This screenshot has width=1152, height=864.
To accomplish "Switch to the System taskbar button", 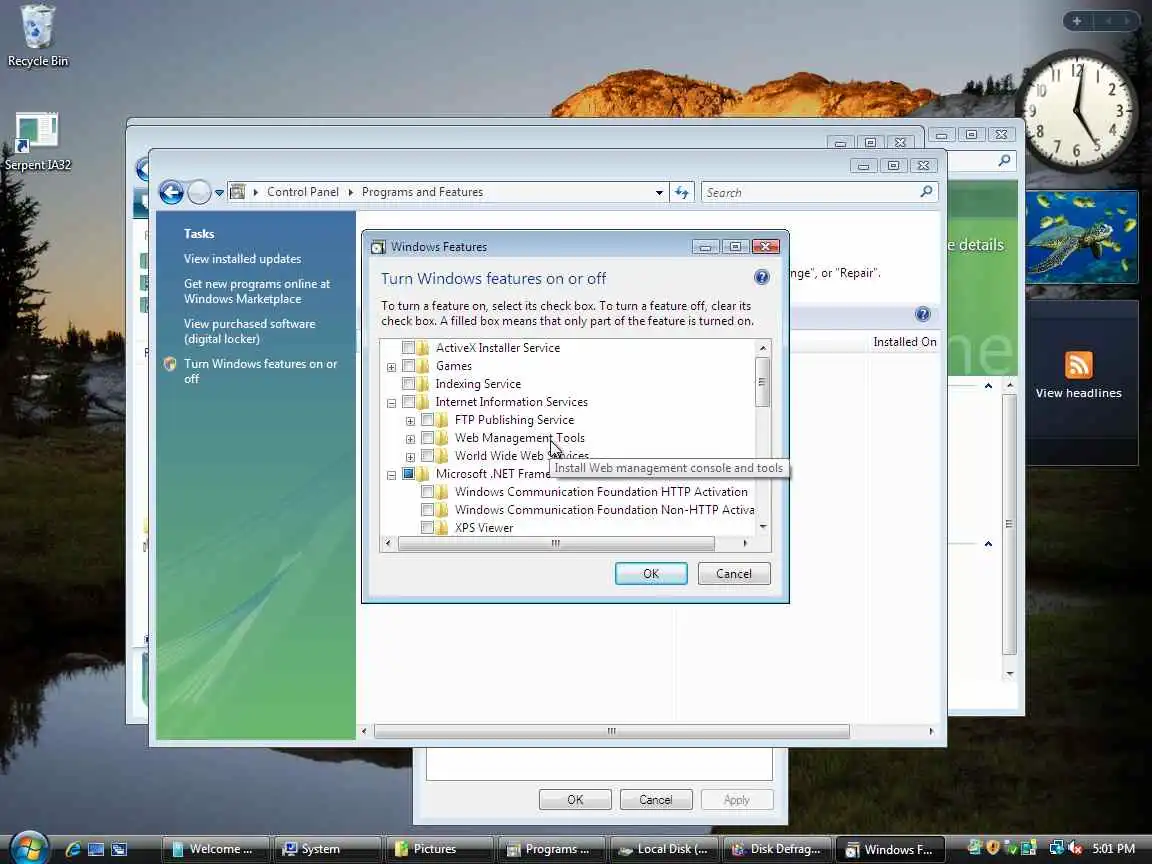I will click(328, 849).
